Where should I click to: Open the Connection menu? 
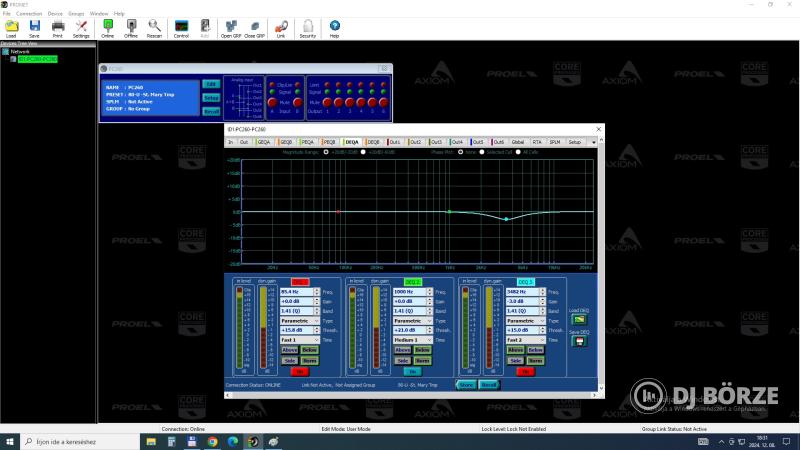tap(29, 14)
